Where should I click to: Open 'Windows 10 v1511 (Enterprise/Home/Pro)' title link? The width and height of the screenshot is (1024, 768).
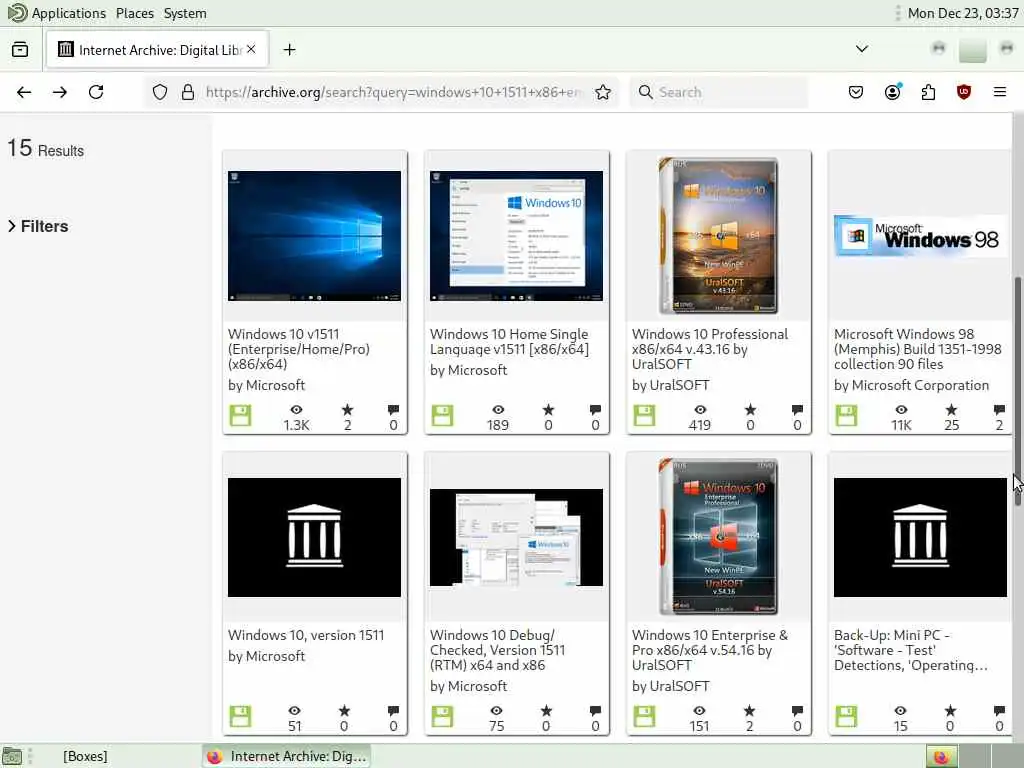pyautogui.click(x=299, y=349)
